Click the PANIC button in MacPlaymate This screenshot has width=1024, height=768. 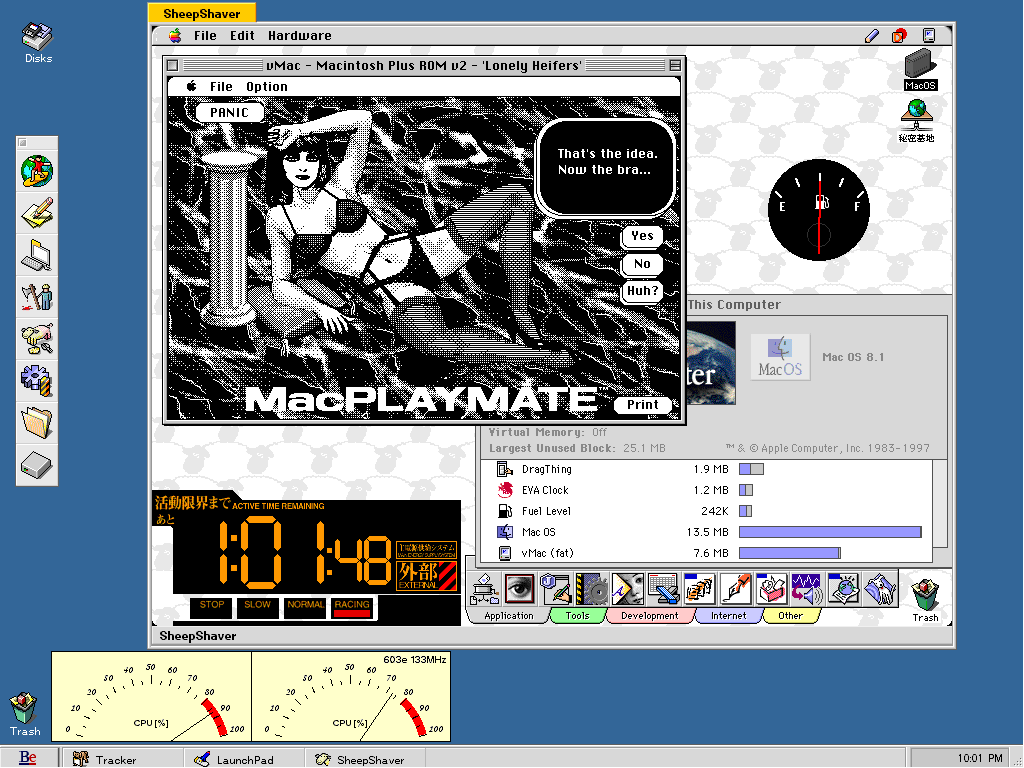coord(229,112)
